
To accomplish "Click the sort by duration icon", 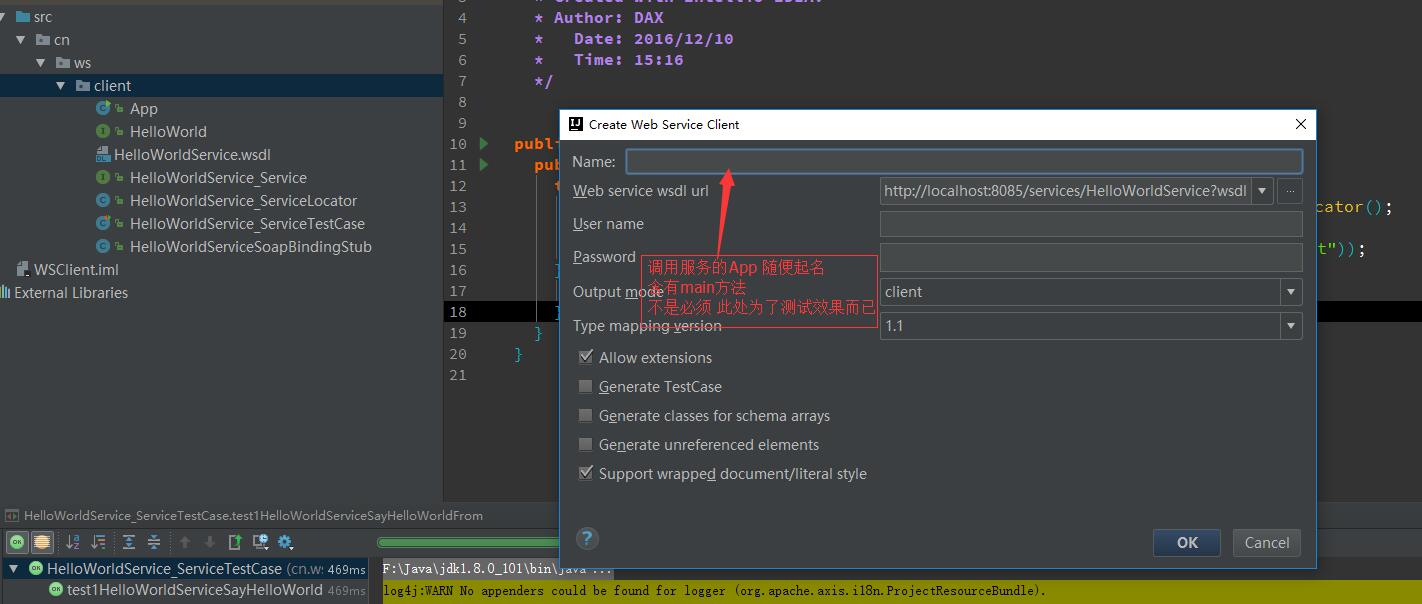I will [x=98, y=542].
